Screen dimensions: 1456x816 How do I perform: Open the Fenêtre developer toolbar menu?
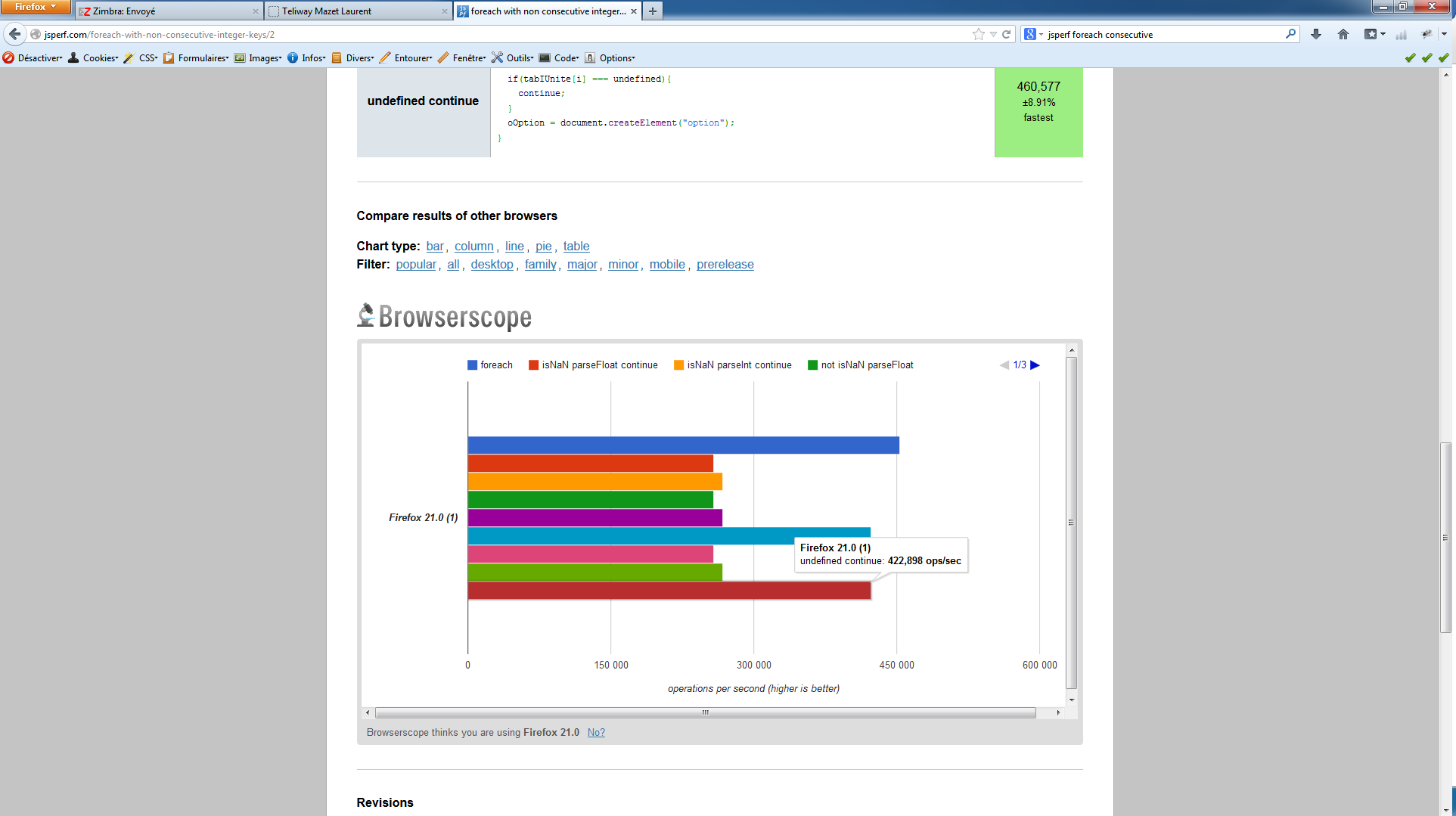click(462, 57)
